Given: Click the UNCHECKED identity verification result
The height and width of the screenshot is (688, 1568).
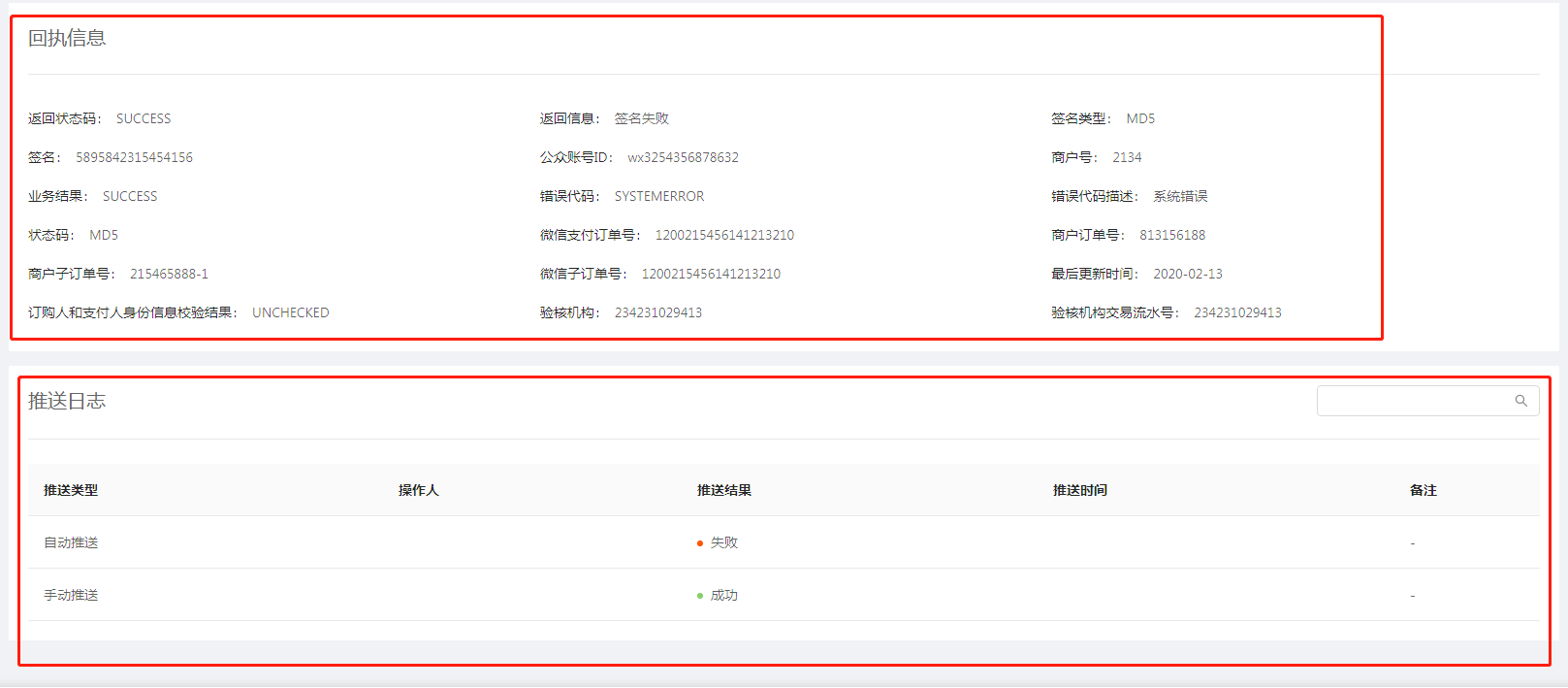Looking at the screenshot, I should click(x=291, y=312).
